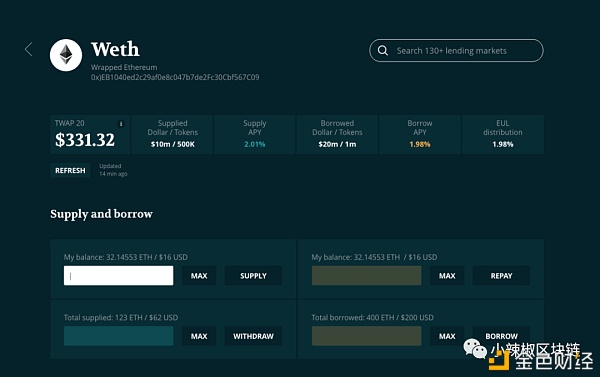Image resolution: width=600 pixels, height=377 pixels.
Task: Click MAX beside the Withdraw button
Action: (199, 336)
